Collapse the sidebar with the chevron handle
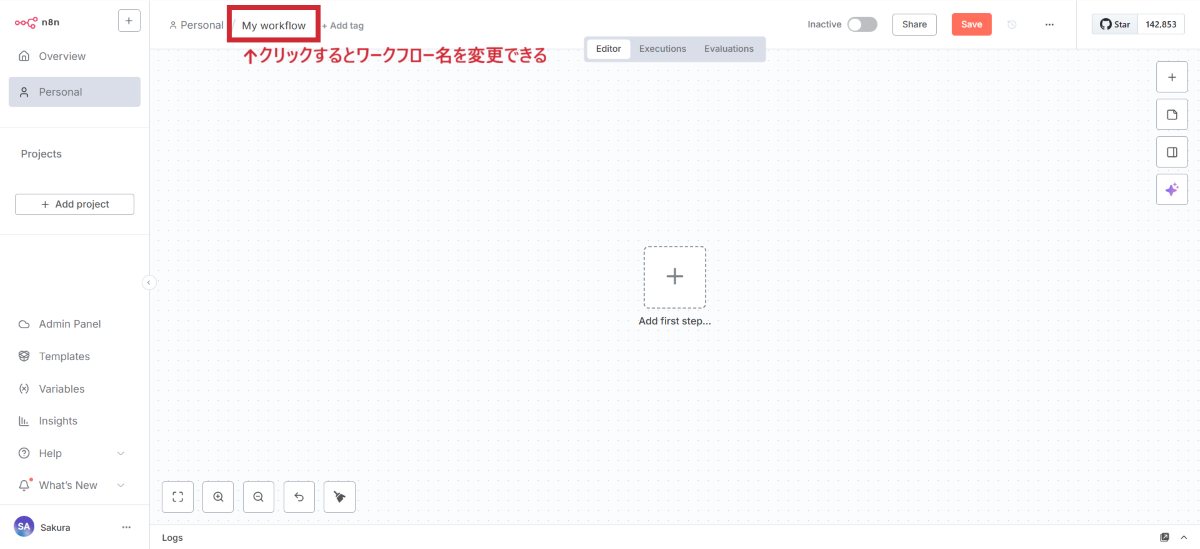 point(149,283)
